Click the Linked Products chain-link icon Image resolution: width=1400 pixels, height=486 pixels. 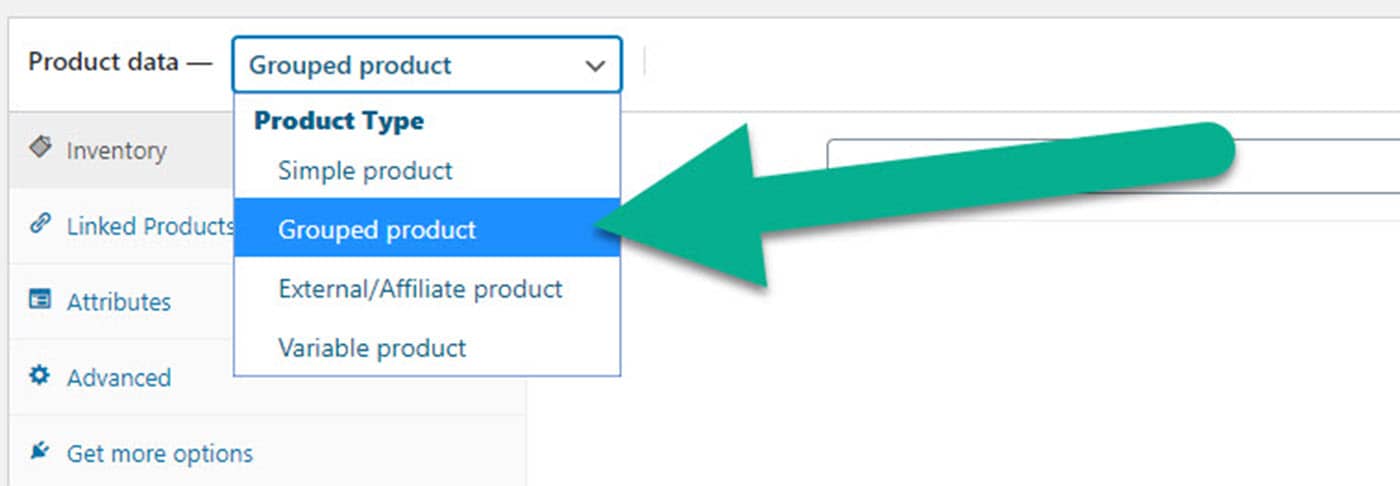(40, 224)
